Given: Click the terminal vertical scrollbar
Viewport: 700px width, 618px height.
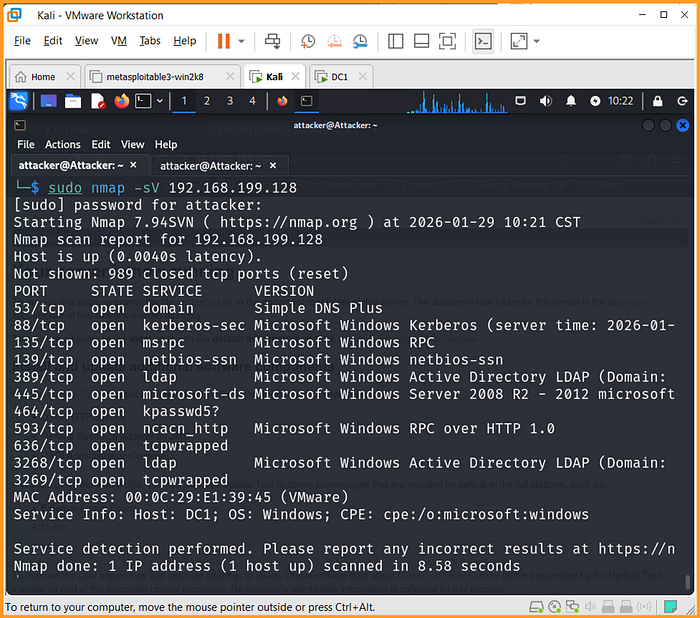Looking at the screenshot, I should tap(688, 581).
